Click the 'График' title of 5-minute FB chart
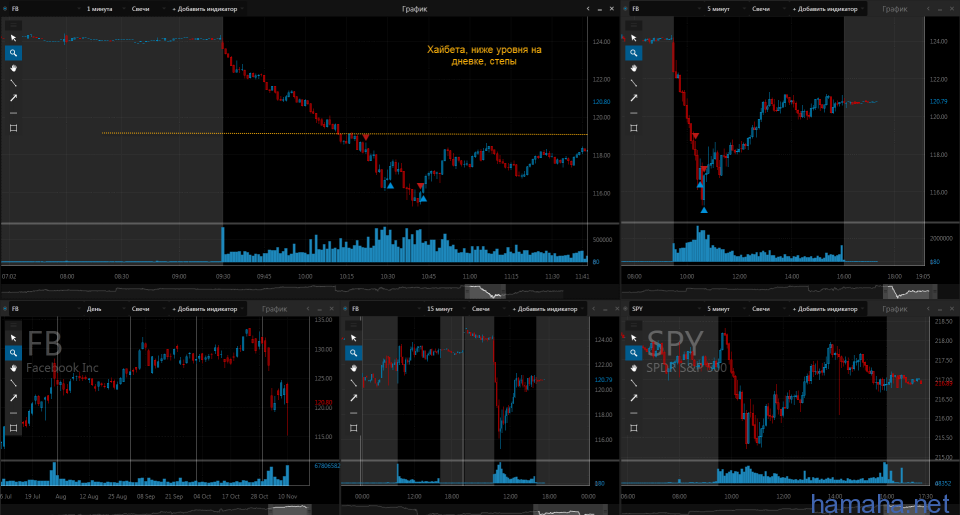 894,9
